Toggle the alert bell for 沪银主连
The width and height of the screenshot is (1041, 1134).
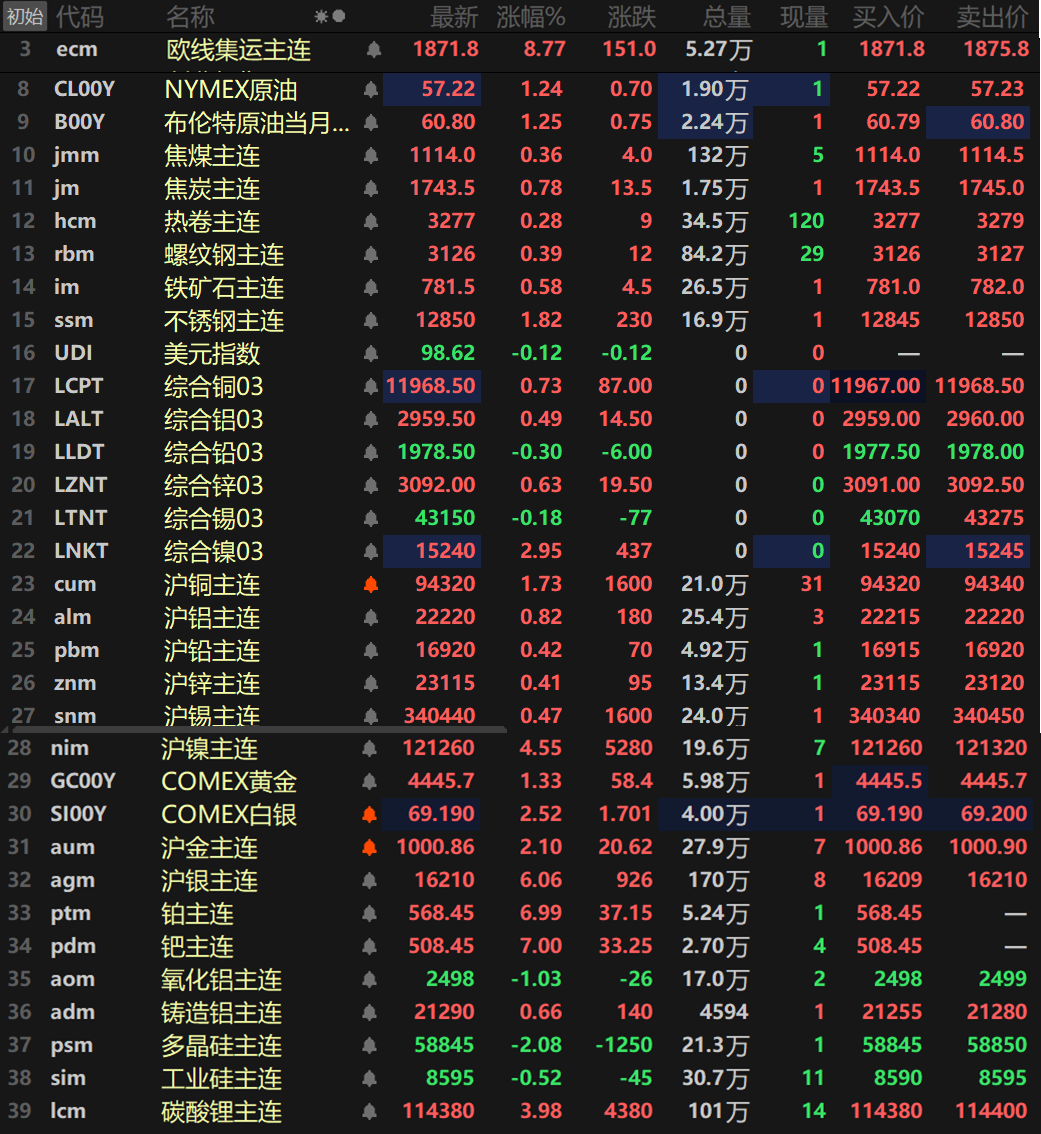370,881
